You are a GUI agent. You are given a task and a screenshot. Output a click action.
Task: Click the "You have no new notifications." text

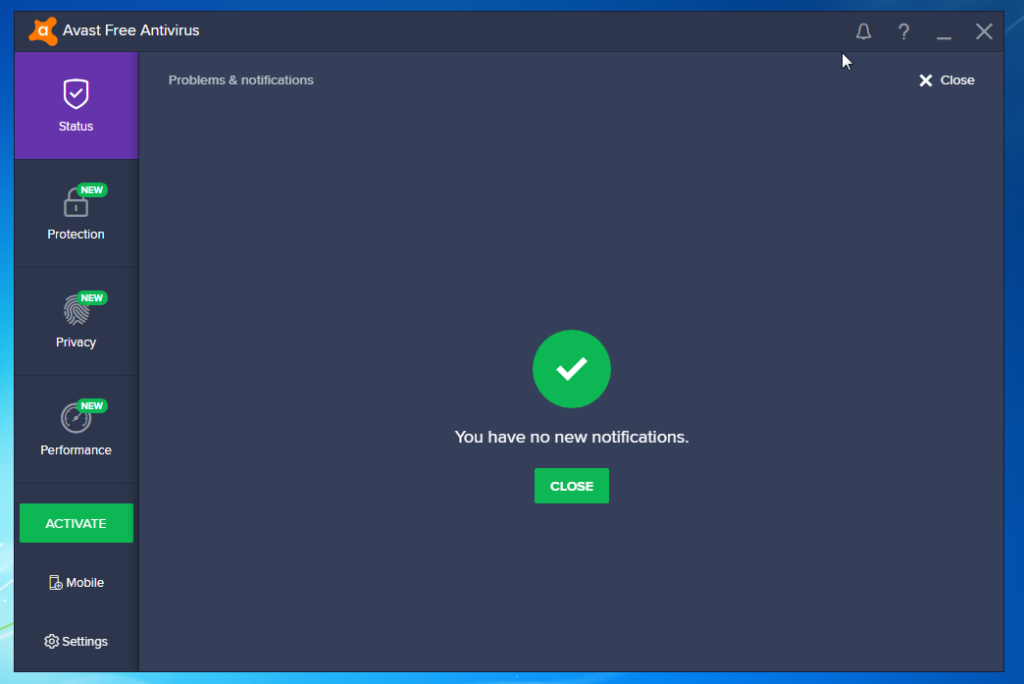coord(571,437)
